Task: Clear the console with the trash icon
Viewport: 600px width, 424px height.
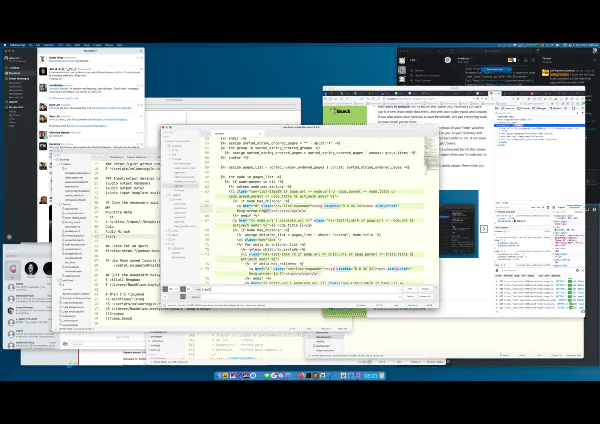Action: 497,270
